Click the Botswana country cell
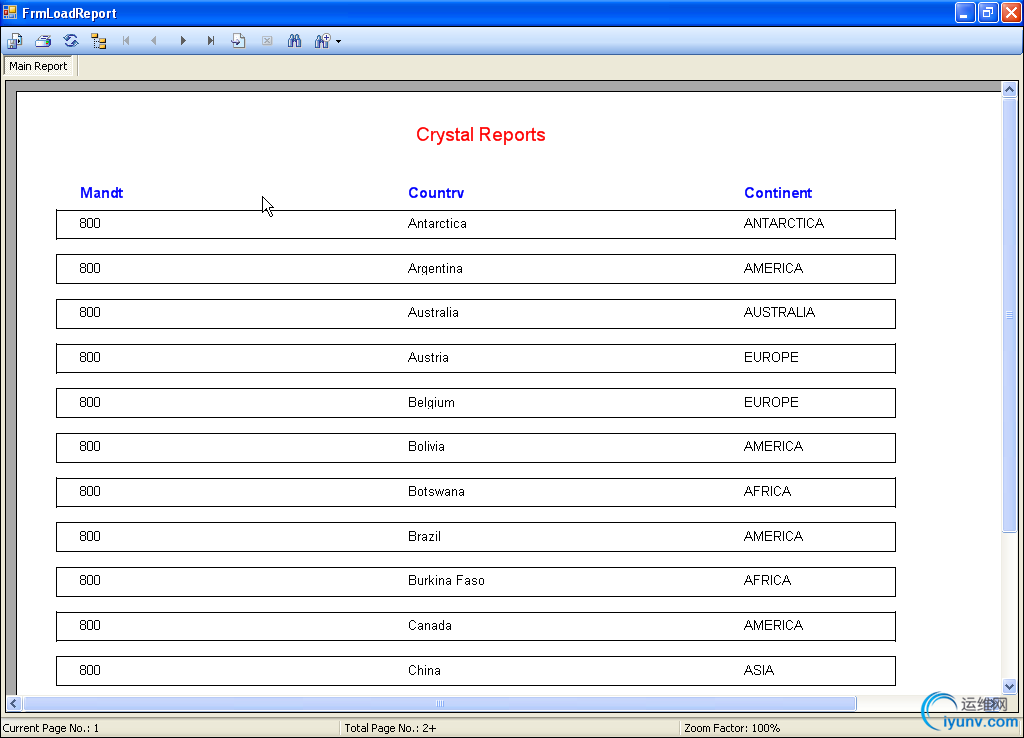1024x738 pixels. coord(436,492)
